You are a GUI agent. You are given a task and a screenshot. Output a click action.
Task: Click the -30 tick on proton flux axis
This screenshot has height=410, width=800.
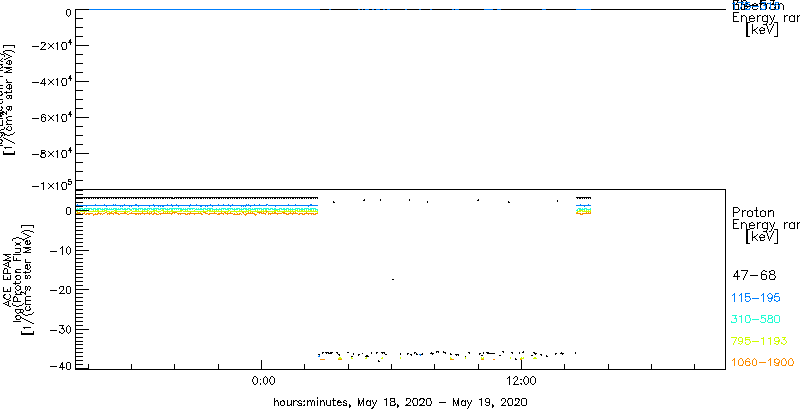[59, 329]
